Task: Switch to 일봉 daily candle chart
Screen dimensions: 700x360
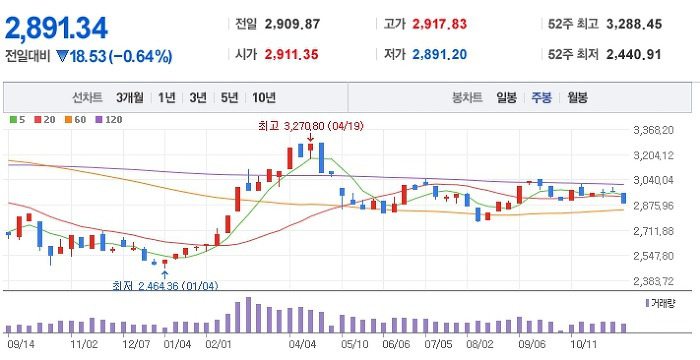Action: tap(507, 97)
